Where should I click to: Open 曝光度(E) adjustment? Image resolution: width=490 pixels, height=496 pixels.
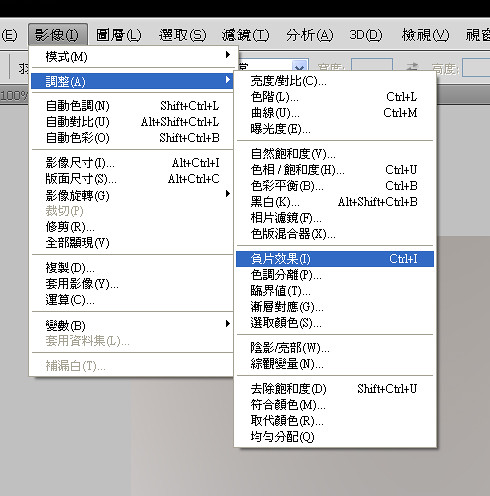[x=335, y=129]
